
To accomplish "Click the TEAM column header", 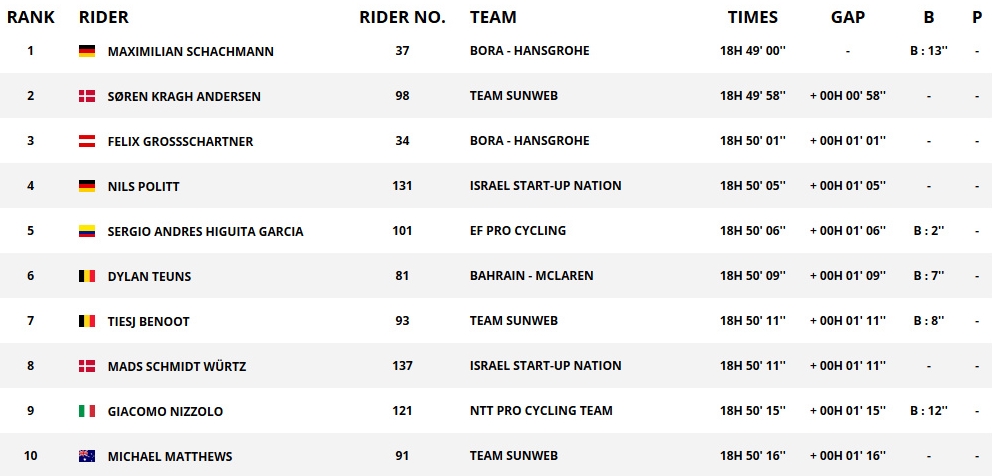I will pos(493,18).
